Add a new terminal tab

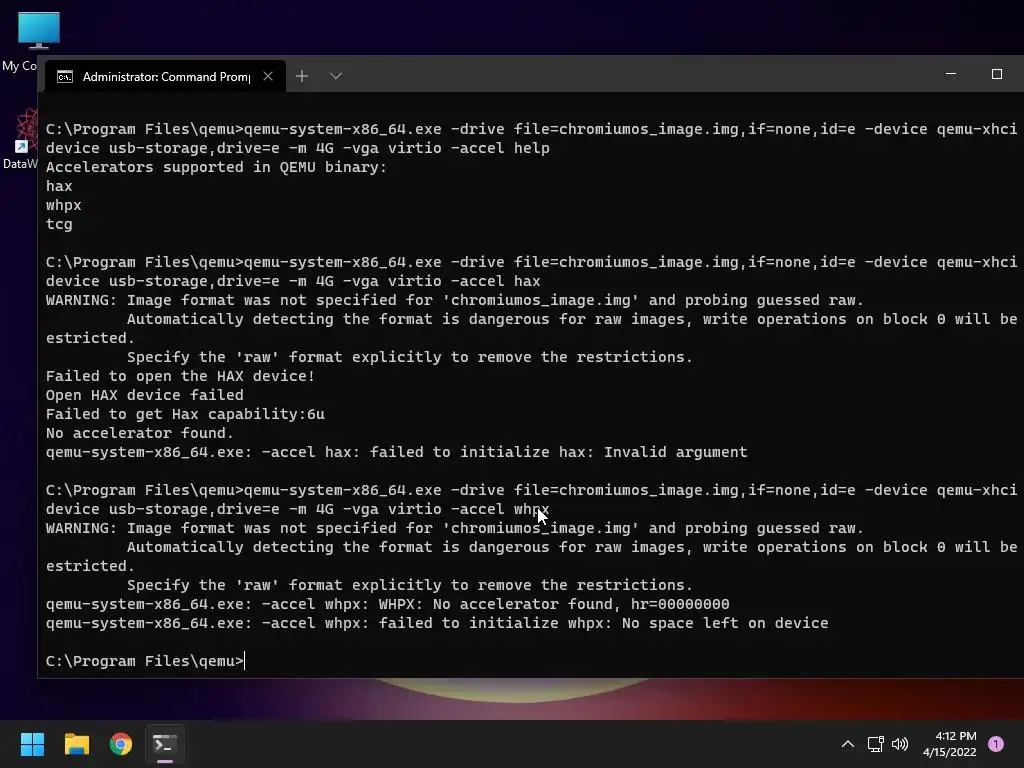(302, 76)
